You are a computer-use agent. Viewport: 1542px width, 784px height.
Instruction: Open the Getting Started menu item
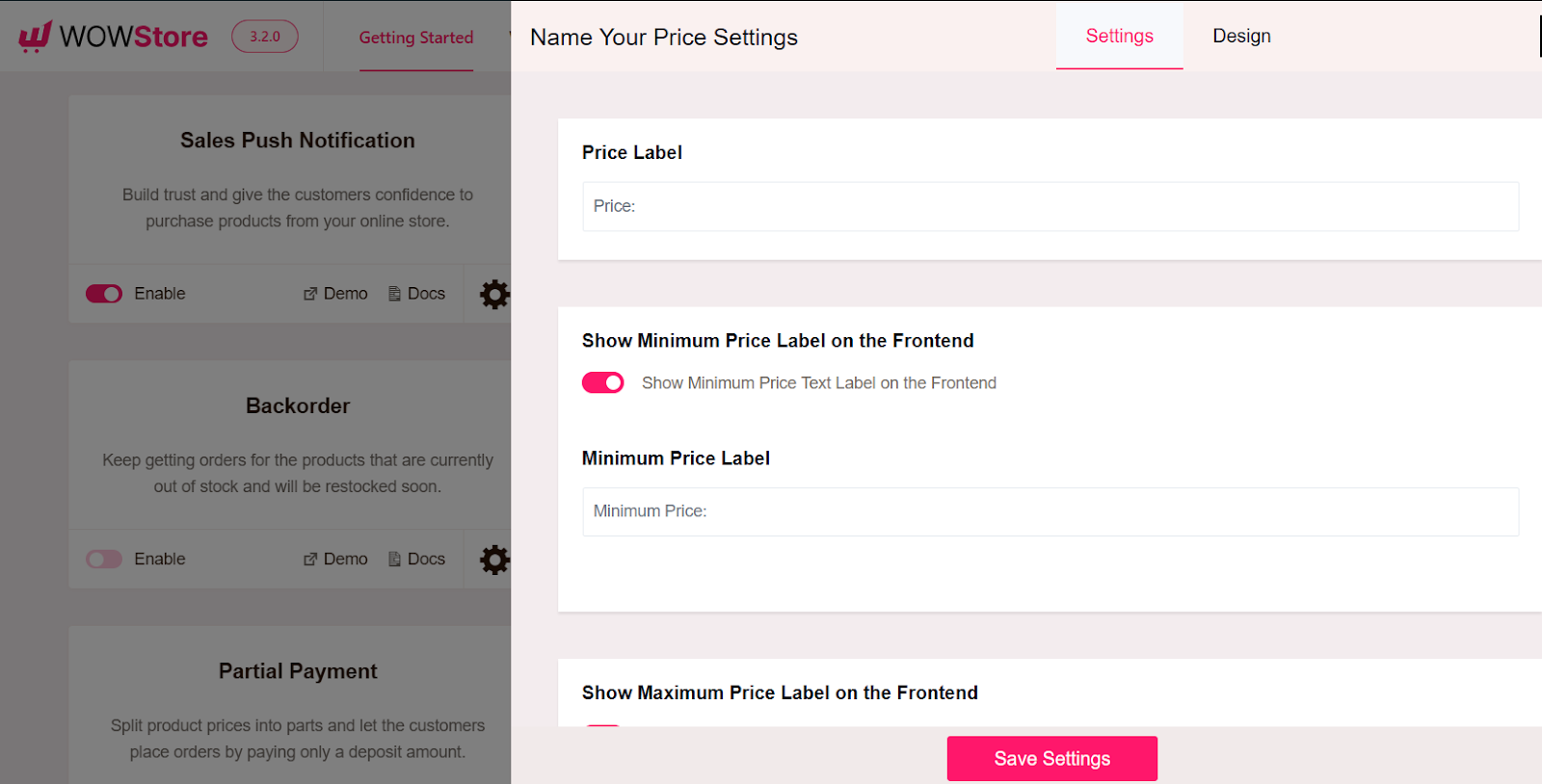(416, 38)
